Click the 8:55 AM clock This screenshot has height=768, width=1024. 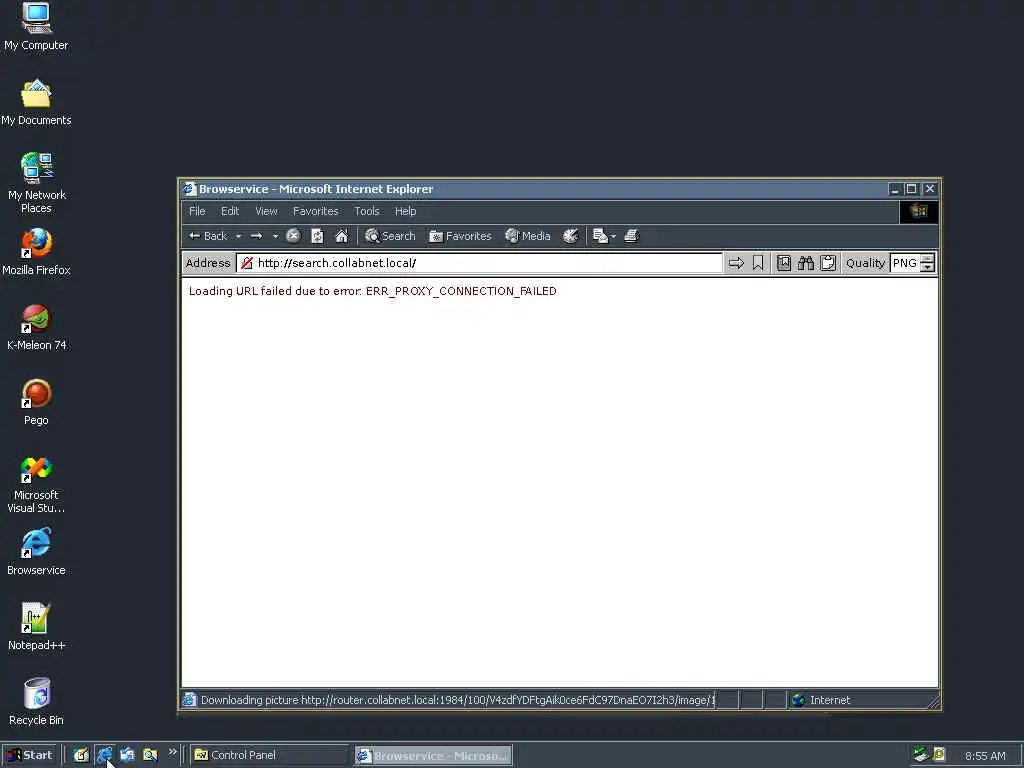coord(985,756)
